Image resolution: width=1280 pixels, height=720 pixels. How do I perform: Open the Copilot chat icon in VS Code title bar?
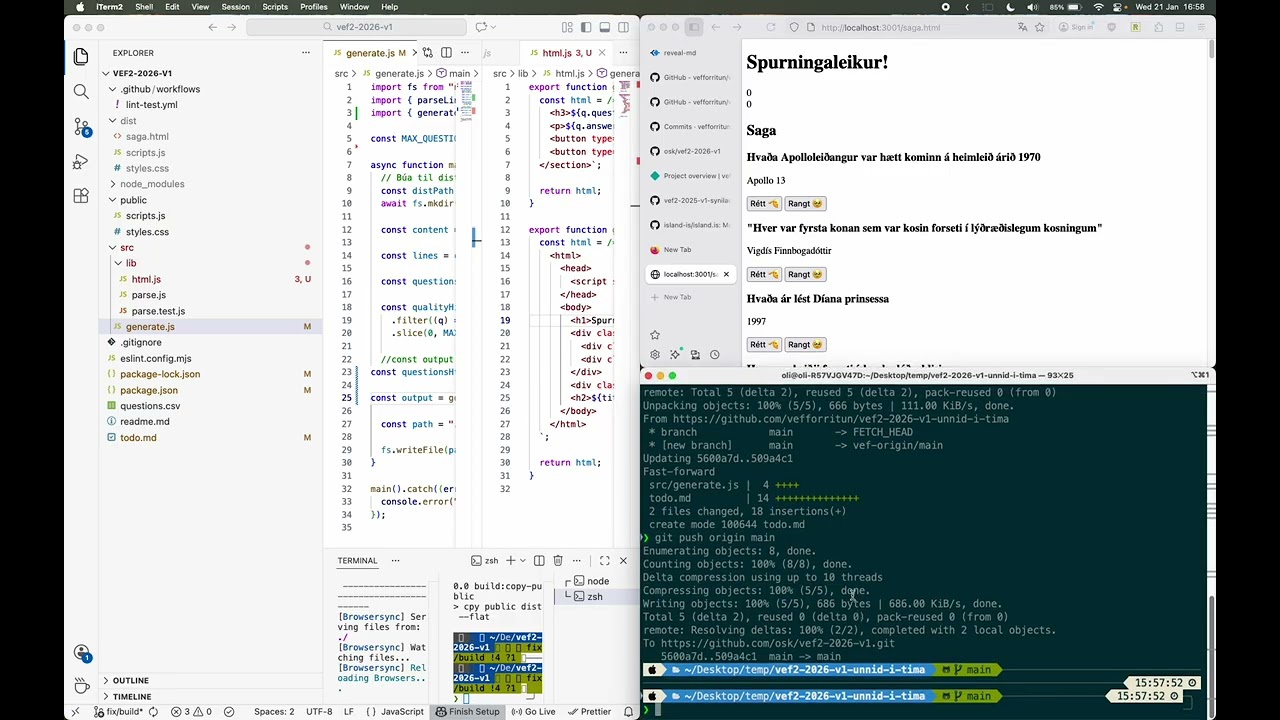click(x=481, y=27)
